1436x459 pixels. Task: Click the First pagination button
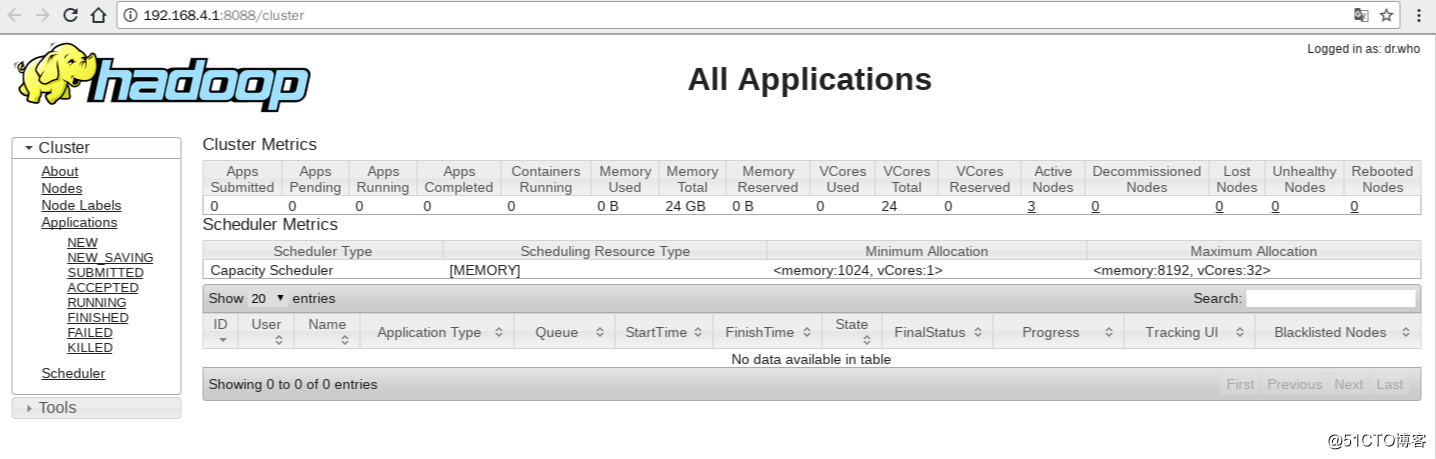(1240, 384)
